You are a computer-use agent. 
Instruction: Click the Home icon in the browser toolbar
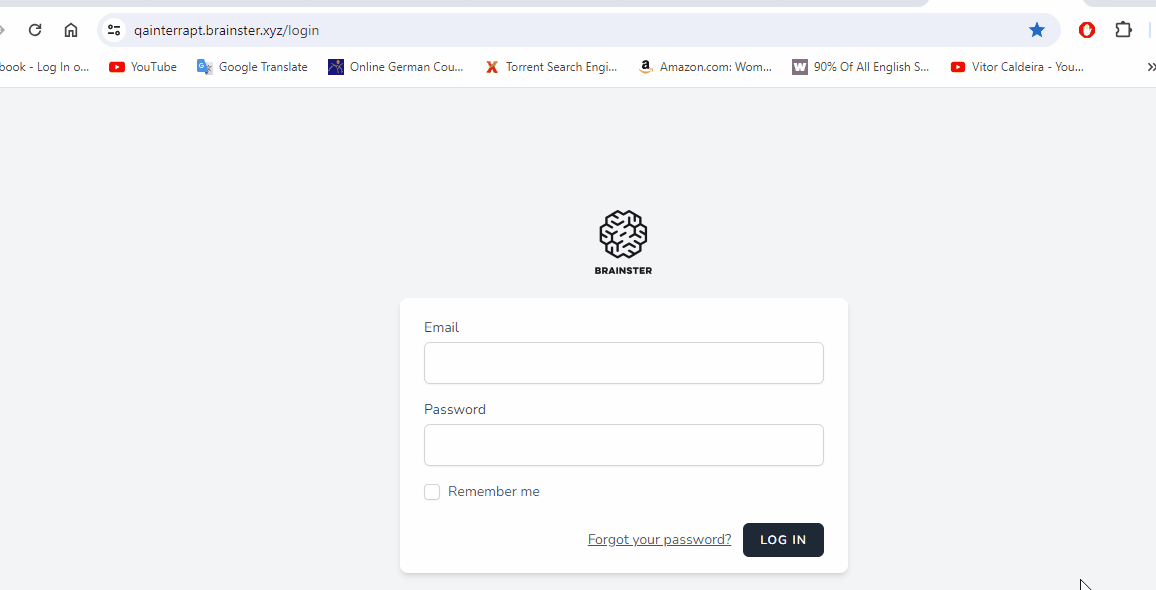71,30
